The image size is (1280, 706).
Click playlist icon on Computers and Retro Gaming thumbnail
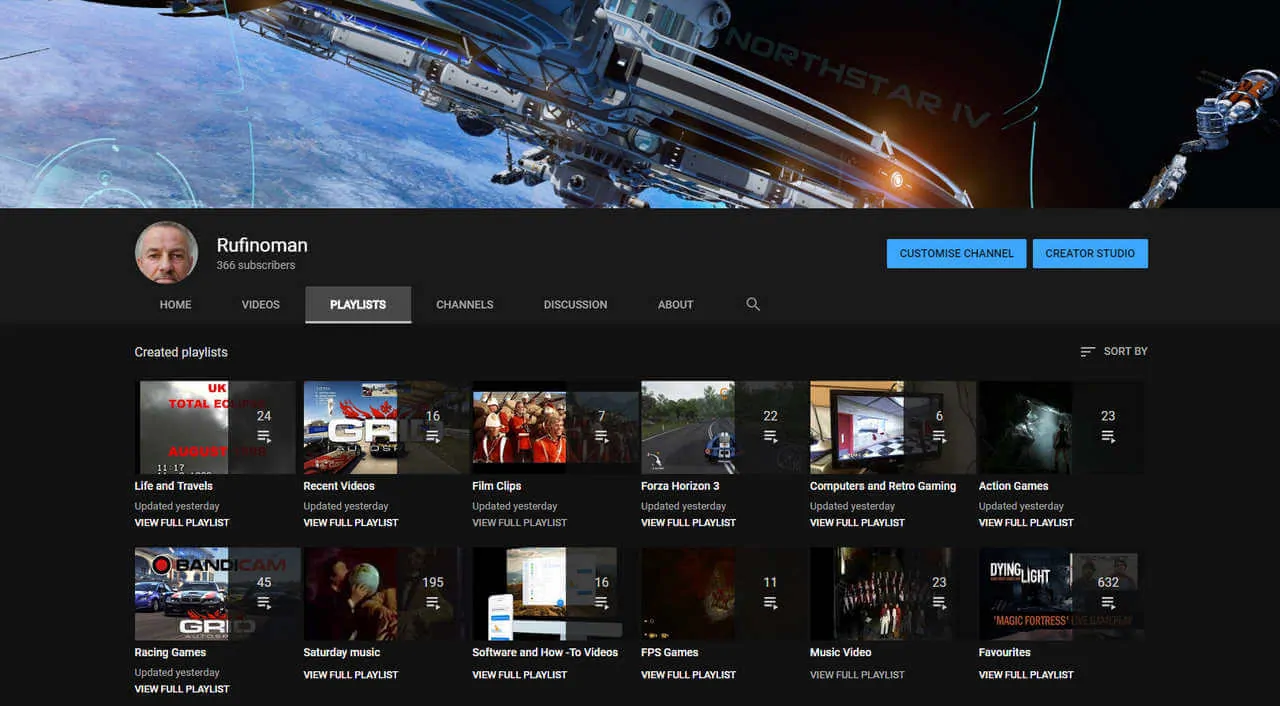[939, 436]
